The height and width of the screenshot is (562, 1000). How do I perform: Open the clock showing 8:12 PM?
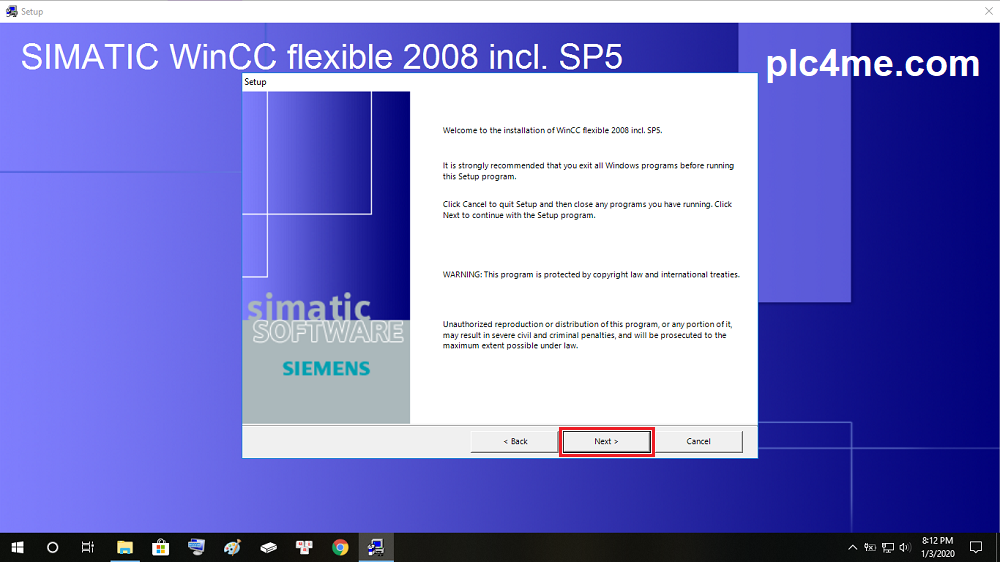936,547
